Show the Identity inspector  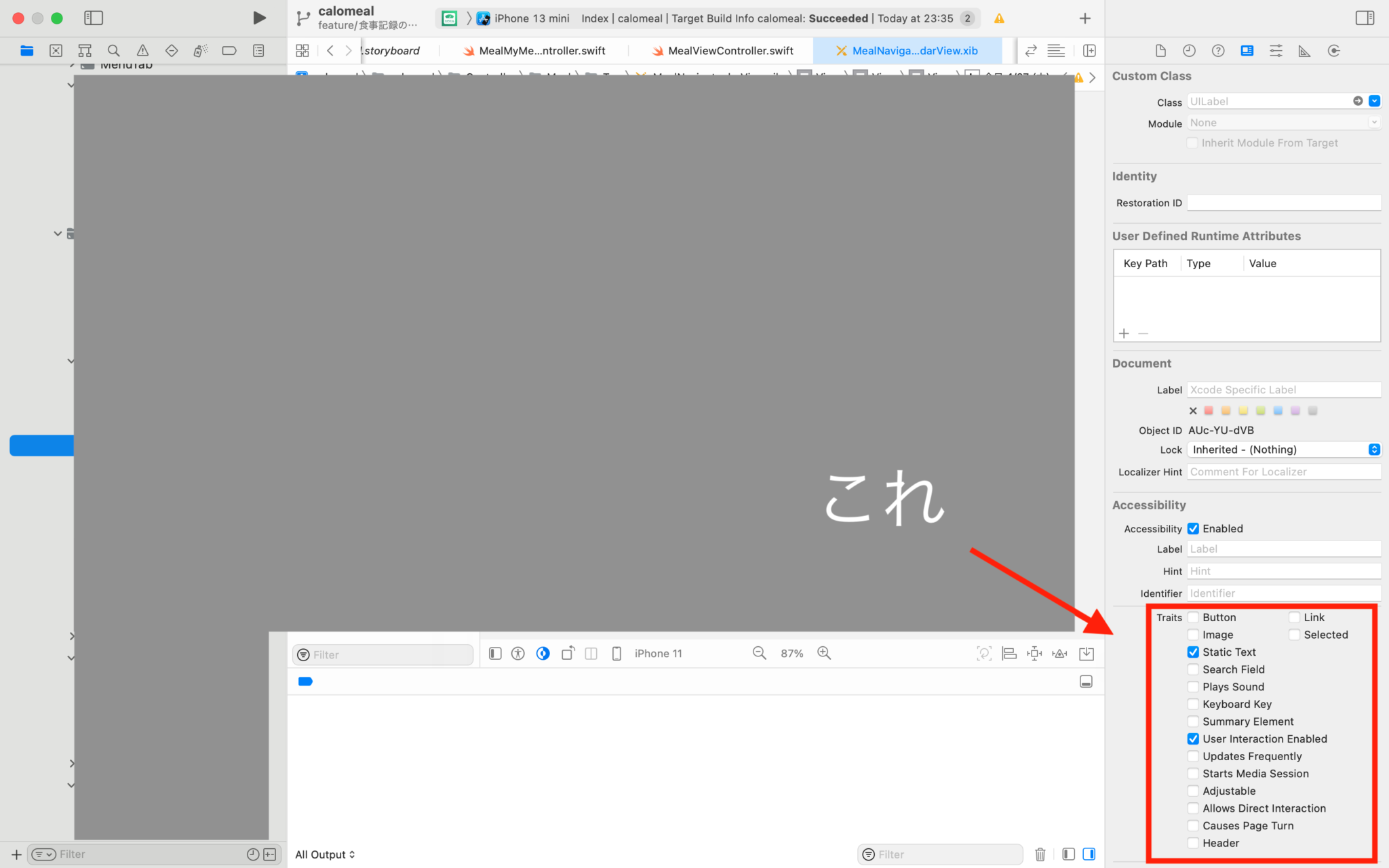pyautogui.click(x=1247, y=51)
